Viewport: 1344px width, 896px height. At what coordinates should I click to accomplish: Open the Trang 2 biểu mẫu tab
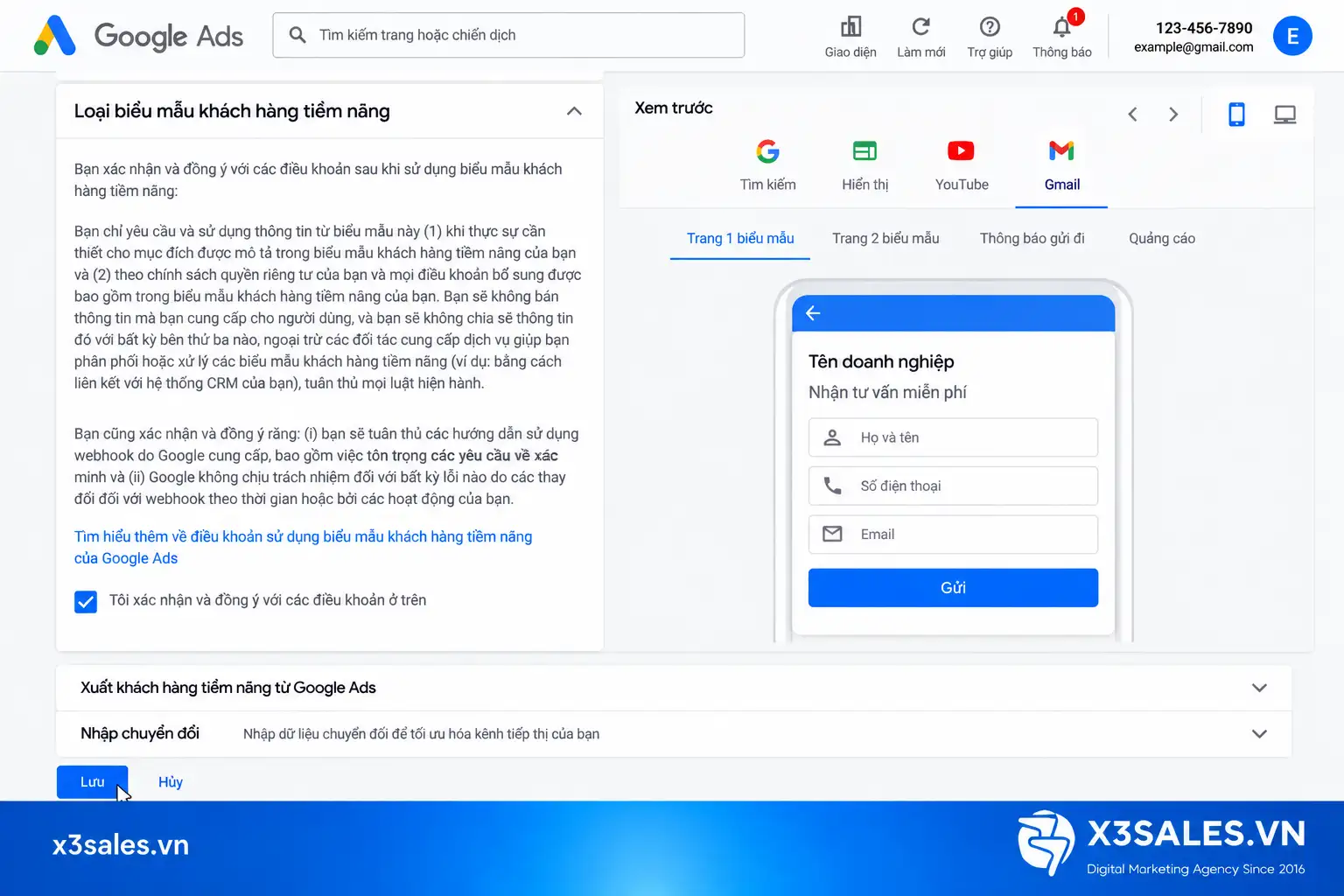click(x=885, y=239)
